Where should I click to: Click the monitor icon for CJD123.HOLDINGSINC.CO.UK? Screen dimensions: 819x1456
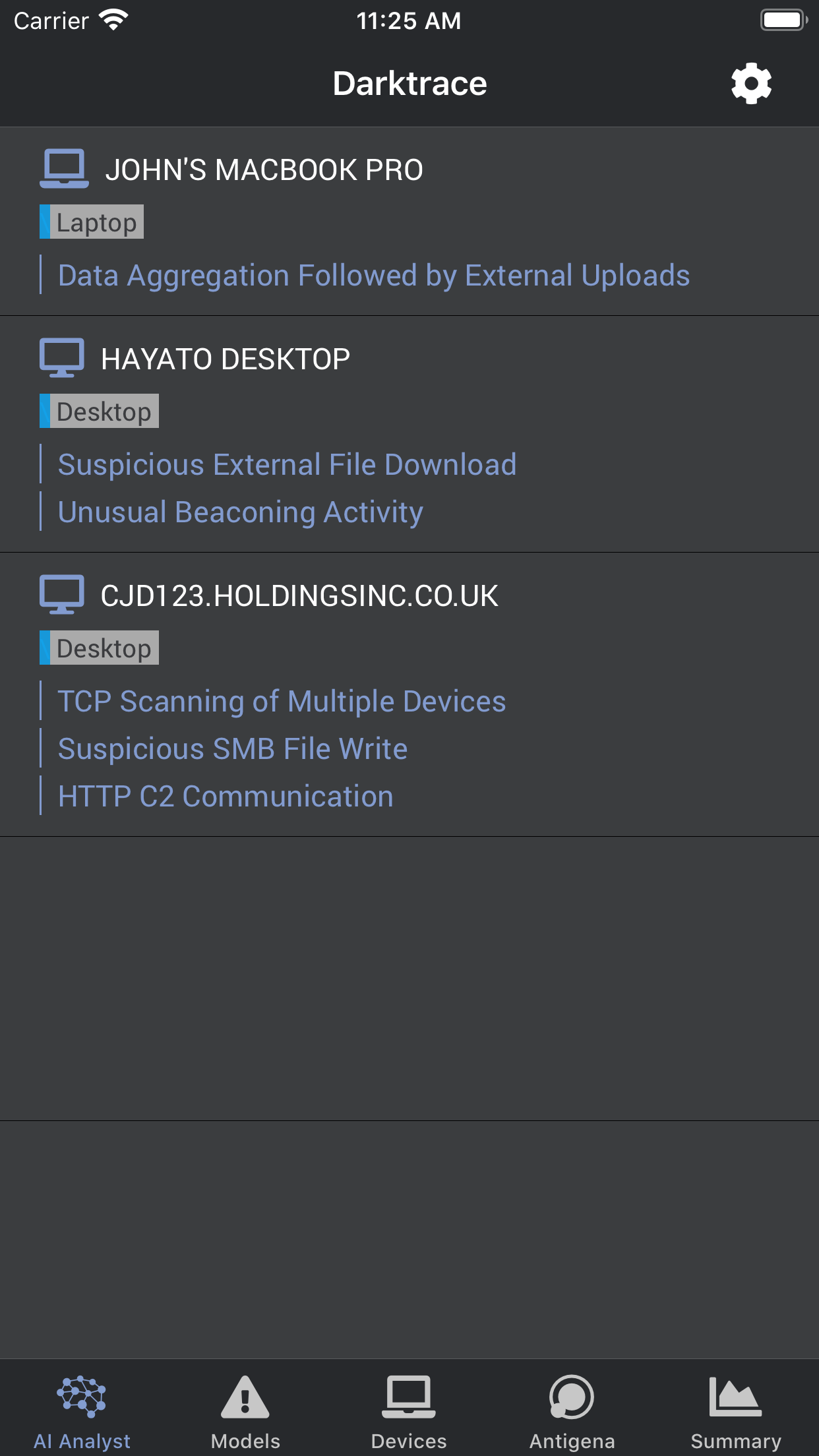(63, 595)
